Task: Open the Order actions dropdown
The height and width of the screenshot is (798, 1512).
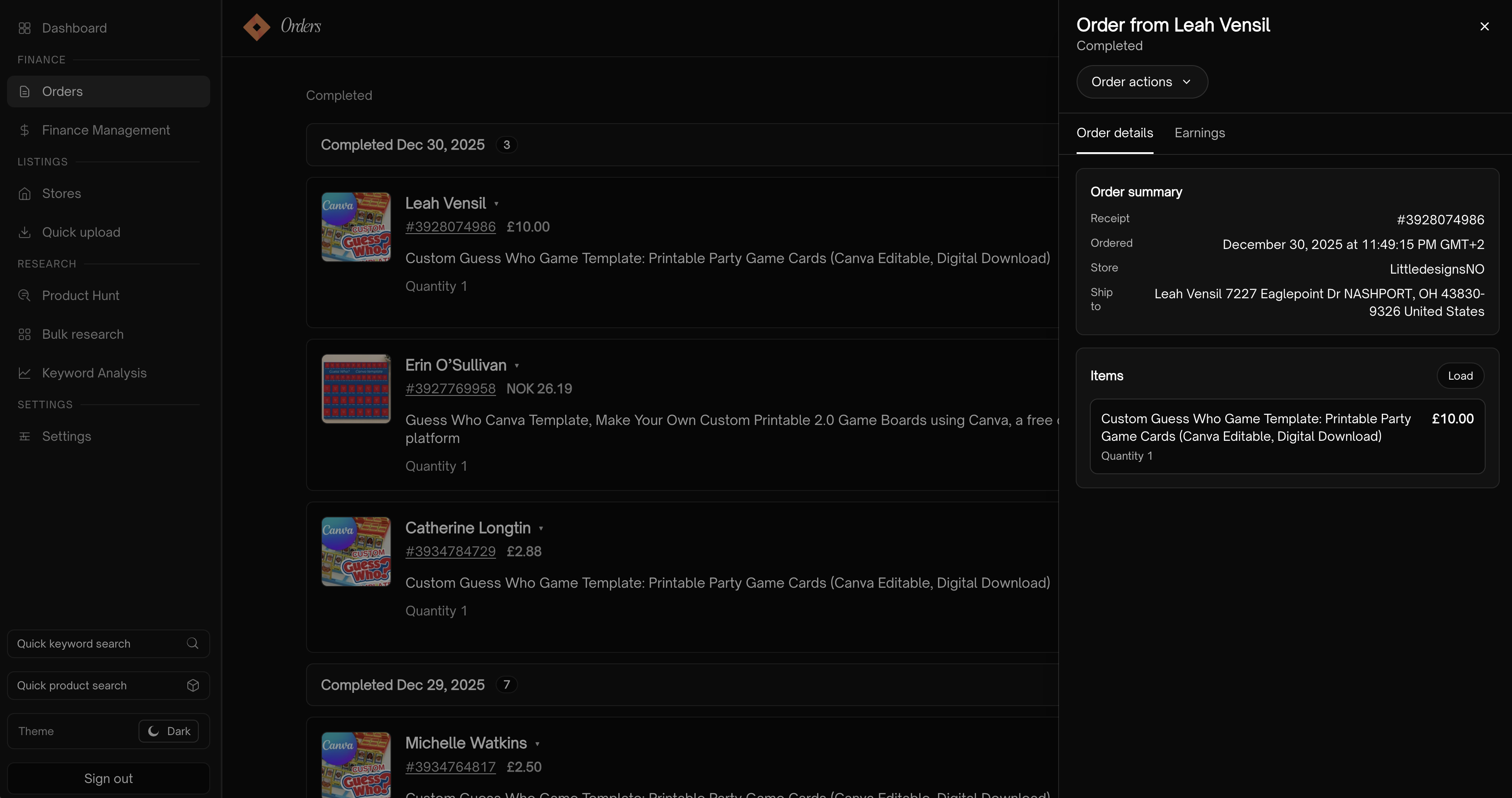Action: click(1142, 82)
